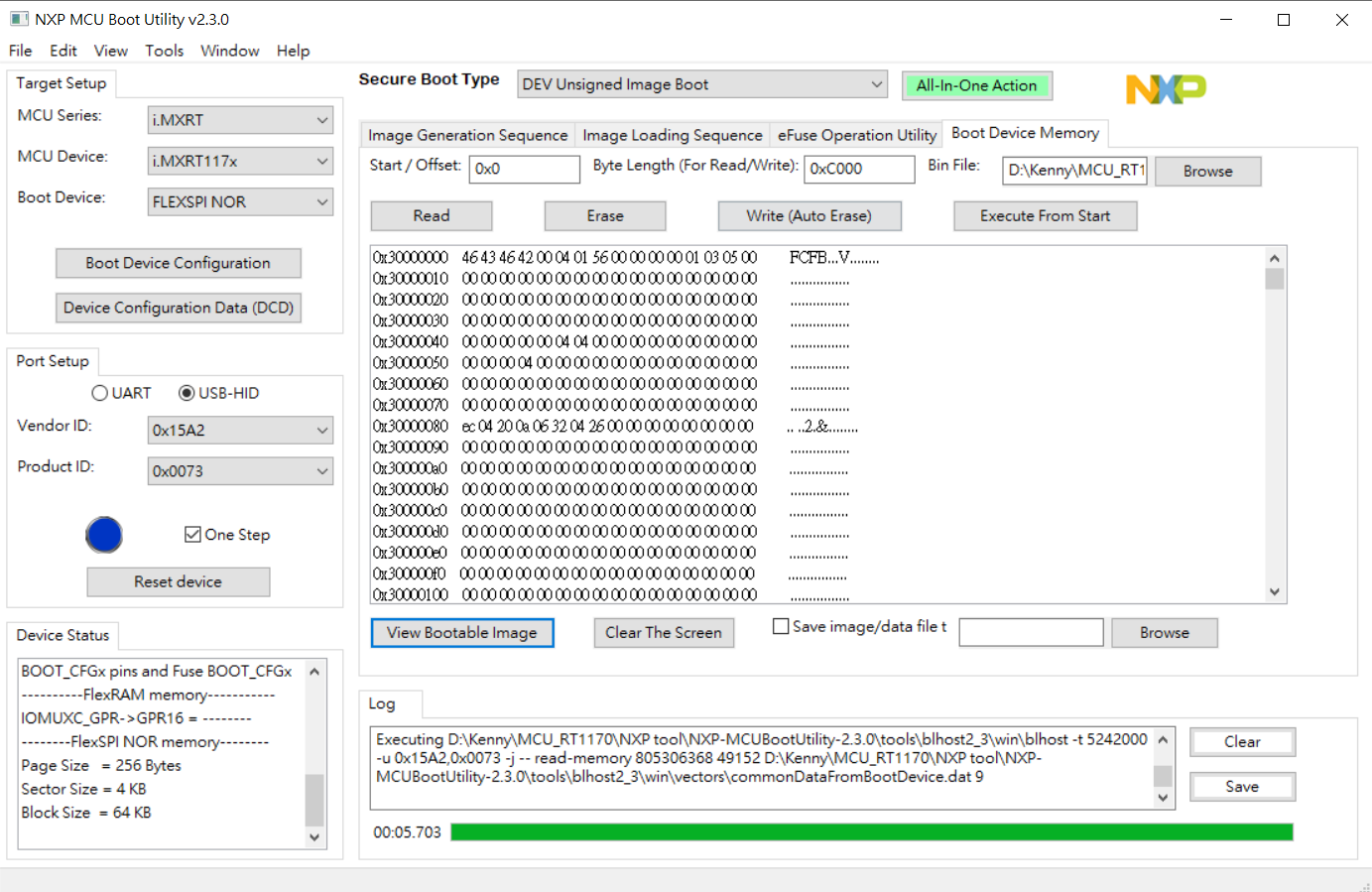Switch to the eFuse Operation Utility tab
This screenshot has height=892, width=1372.
coord(857,134)
